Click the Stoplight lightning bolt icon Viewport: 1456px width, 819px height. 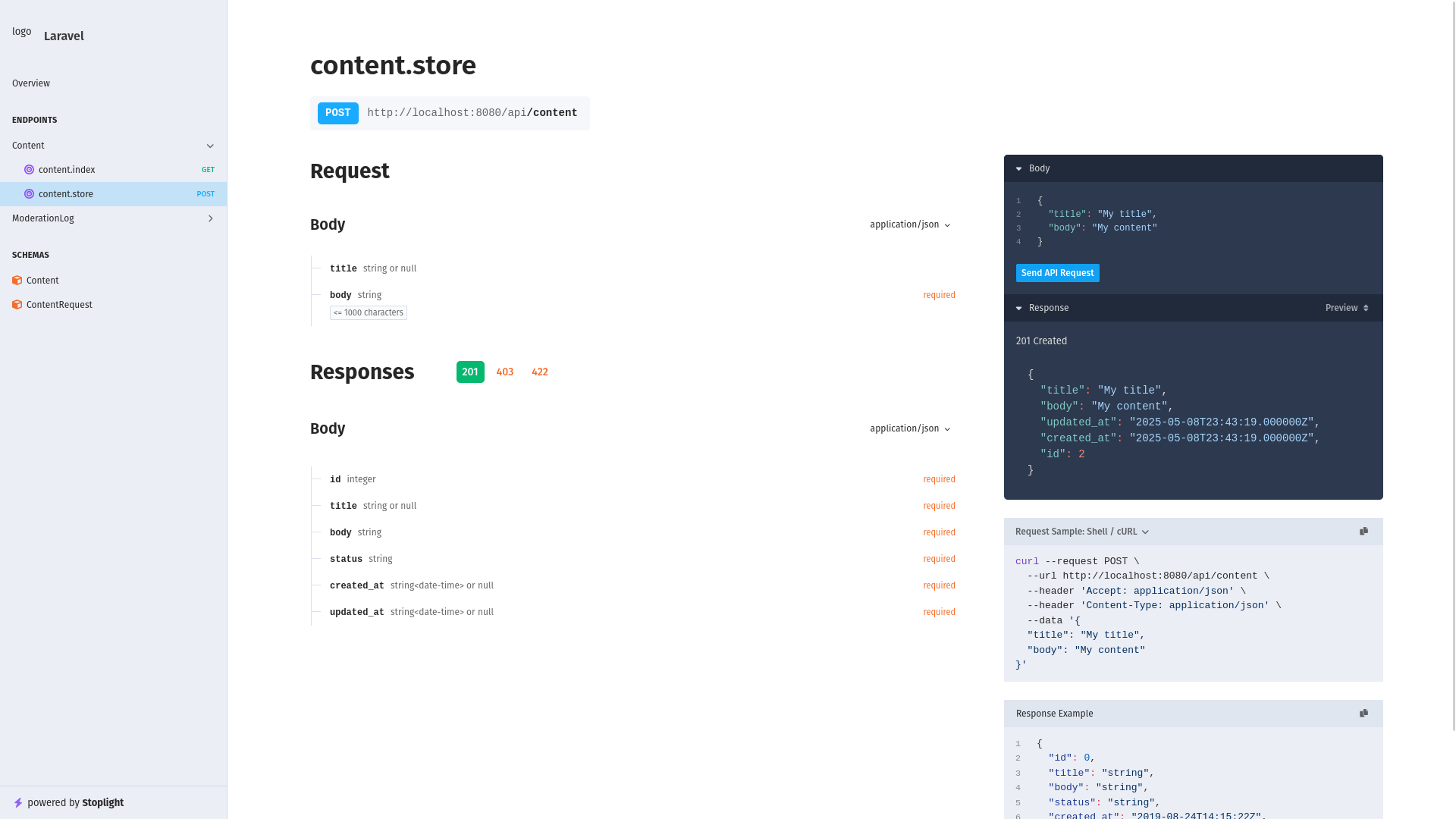(x=18, y=803)
